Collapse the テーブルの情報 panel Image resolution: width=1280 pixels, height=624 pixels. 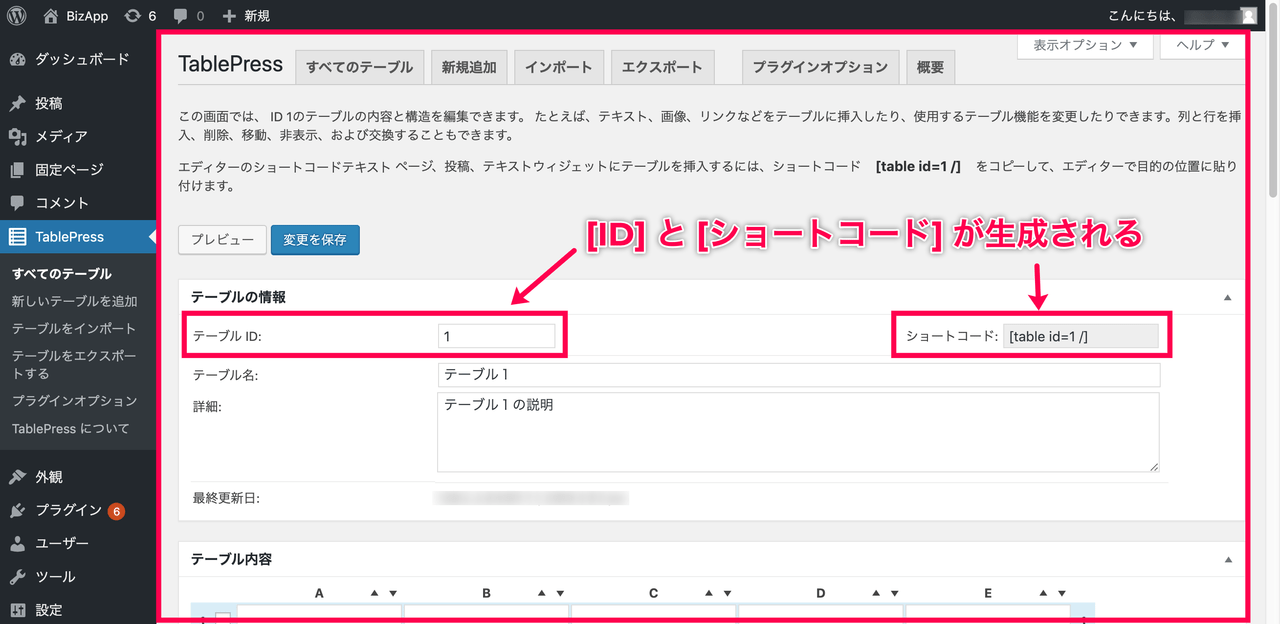tap(1227, 297)
